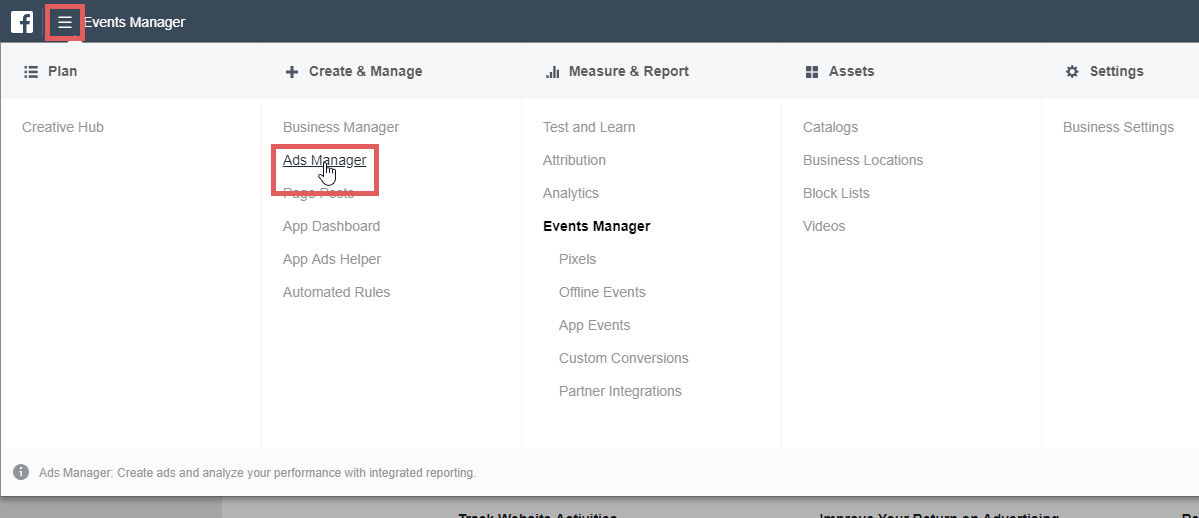Click the Plan column heading

[x=63, y=71]
